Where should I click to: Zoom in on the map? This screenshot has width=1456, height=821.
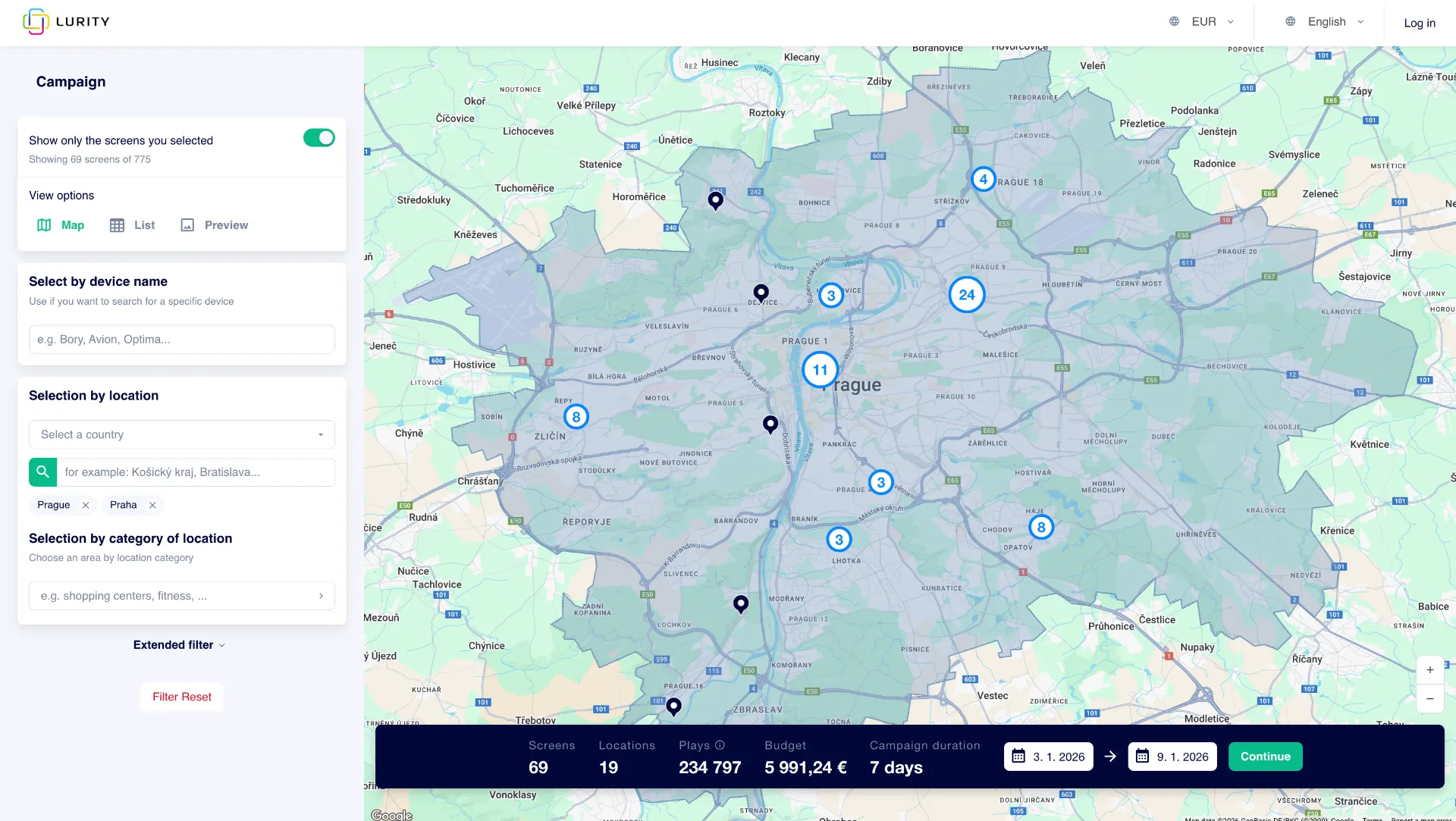tap(1429, 670)
